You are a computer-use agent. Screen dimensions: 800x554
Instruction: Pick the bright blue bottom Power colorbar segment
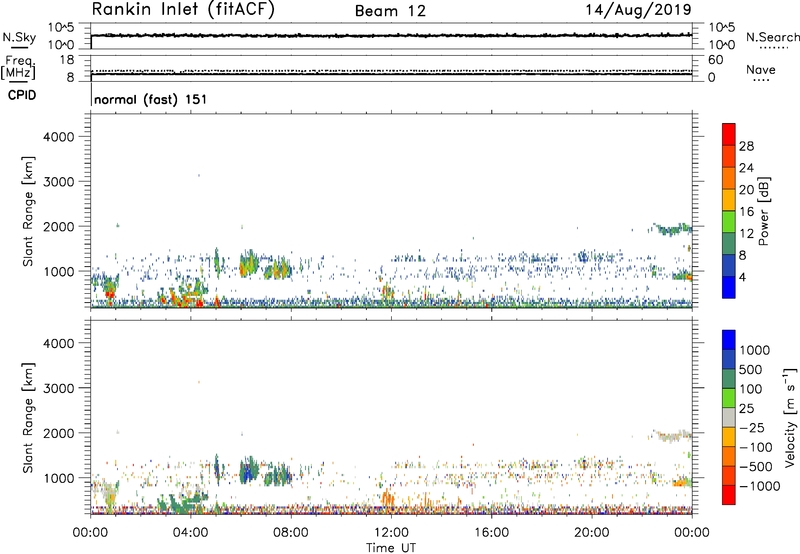(729, 287)
